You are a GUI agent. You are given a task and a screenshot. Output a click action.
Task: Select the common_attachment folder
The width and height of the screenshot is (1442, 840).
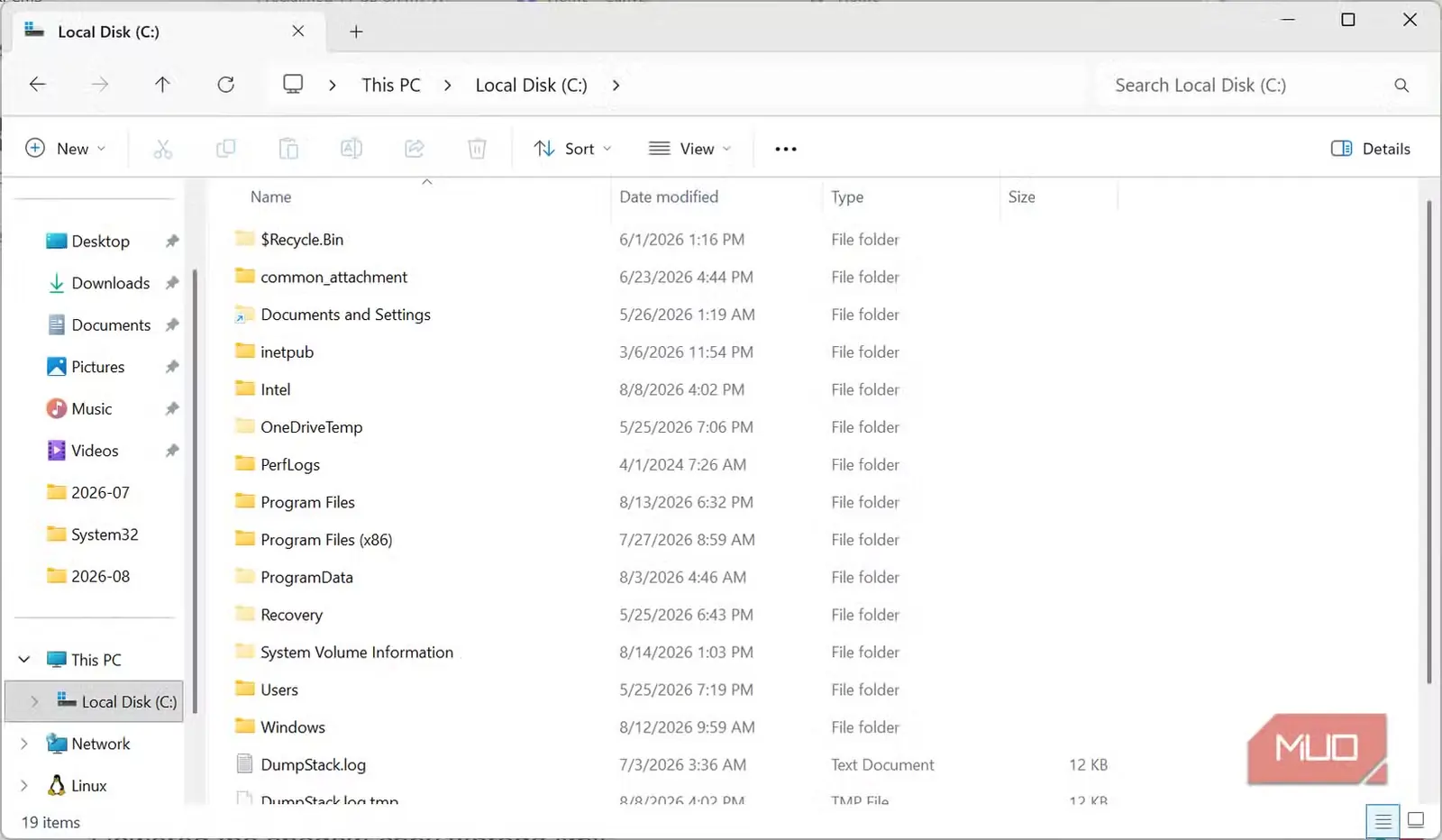333,277
